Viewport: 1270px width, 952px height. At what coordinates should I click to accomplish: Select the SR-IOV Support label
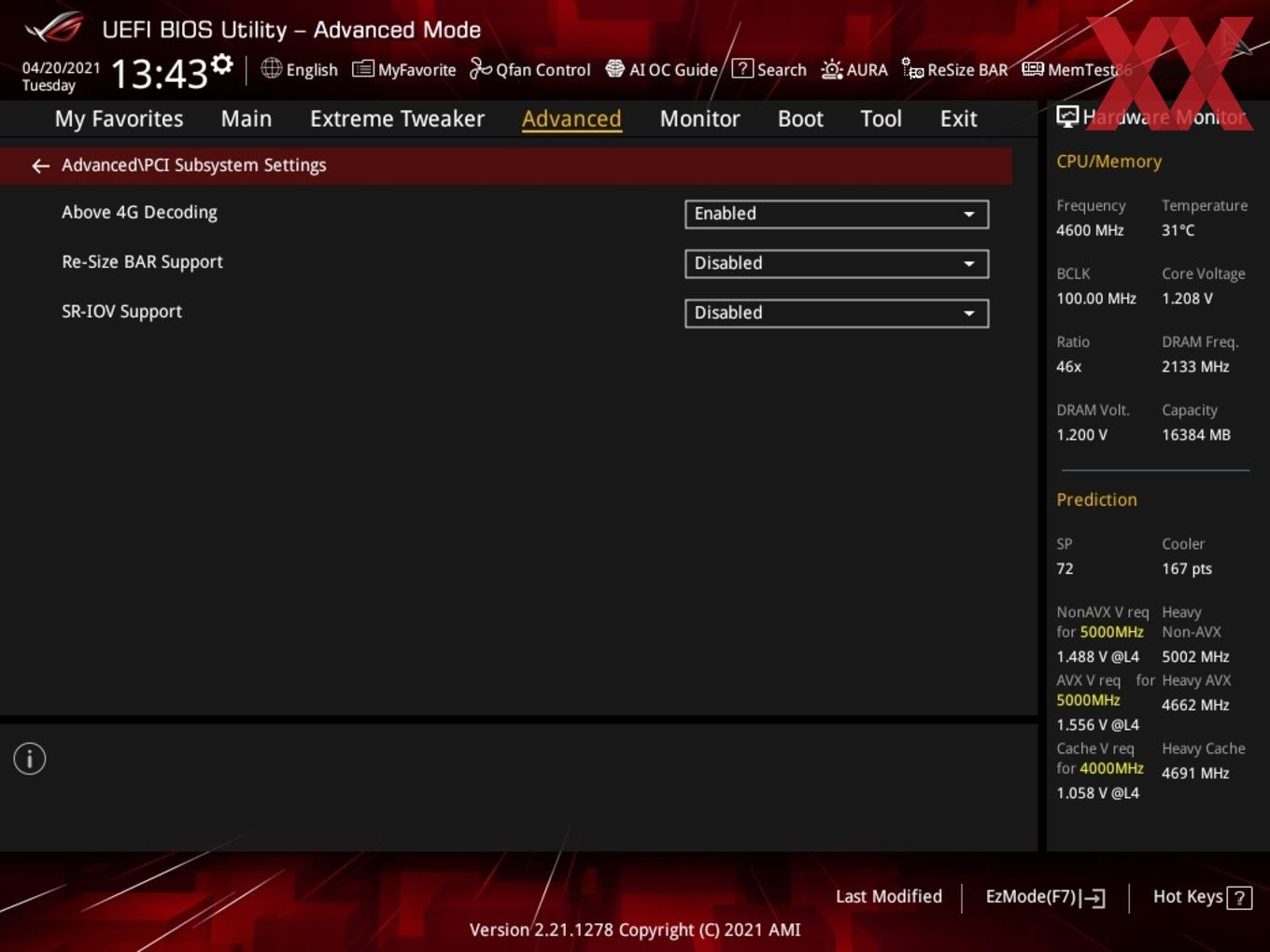[121, 312]
